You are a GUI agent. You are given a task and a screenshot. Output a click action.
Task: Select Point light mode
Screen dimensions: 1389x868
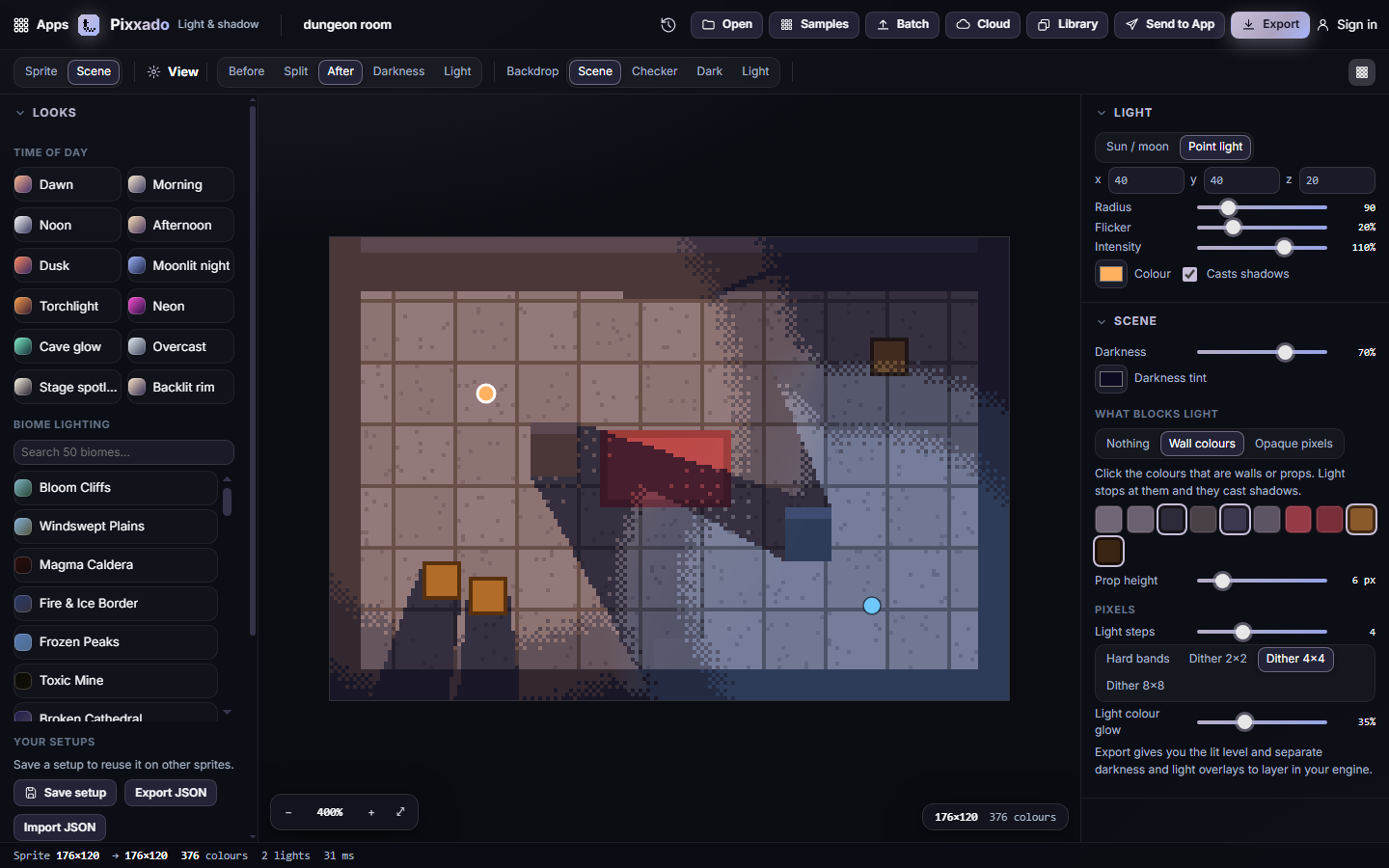point(1215,147)
